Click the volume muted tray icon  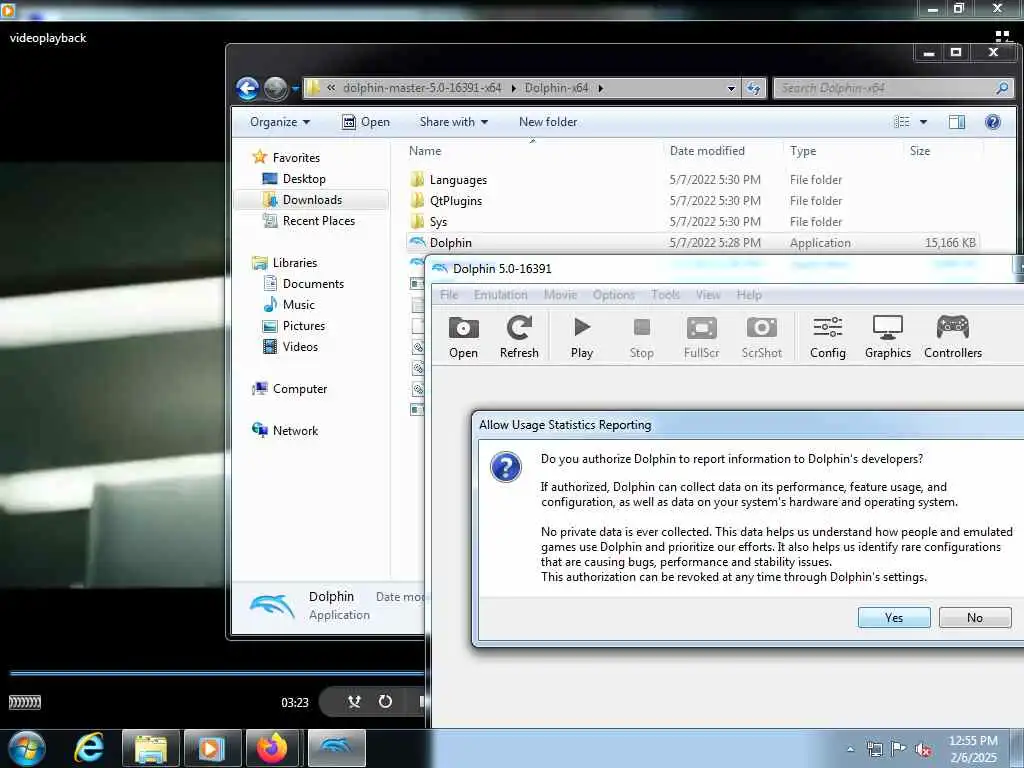click(x=923, y=749)
